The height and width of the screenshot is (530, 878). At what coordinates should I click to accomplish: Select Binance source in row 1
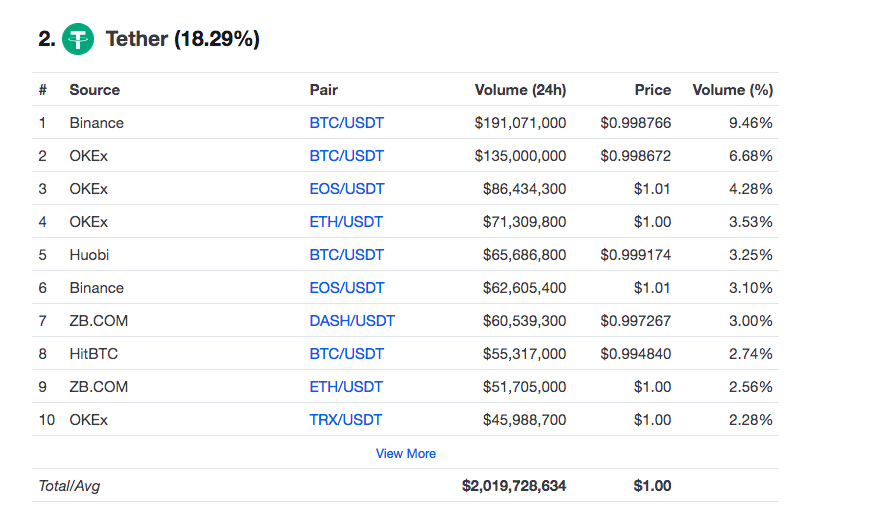point(96,123)
